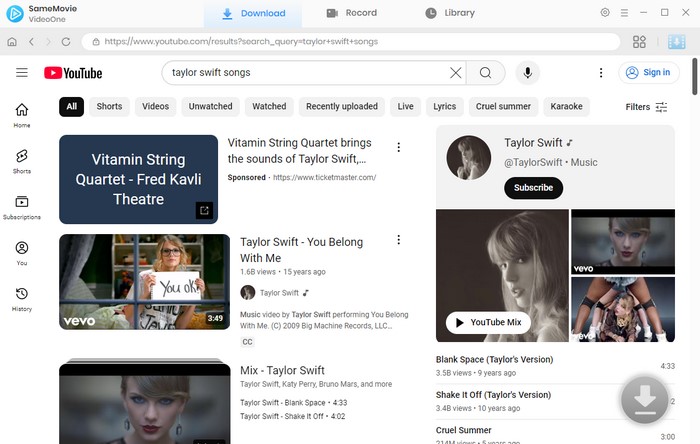Click Taylor Swift - Blank Space 4:33
This screenshot has width=700, height=444.
293,403
